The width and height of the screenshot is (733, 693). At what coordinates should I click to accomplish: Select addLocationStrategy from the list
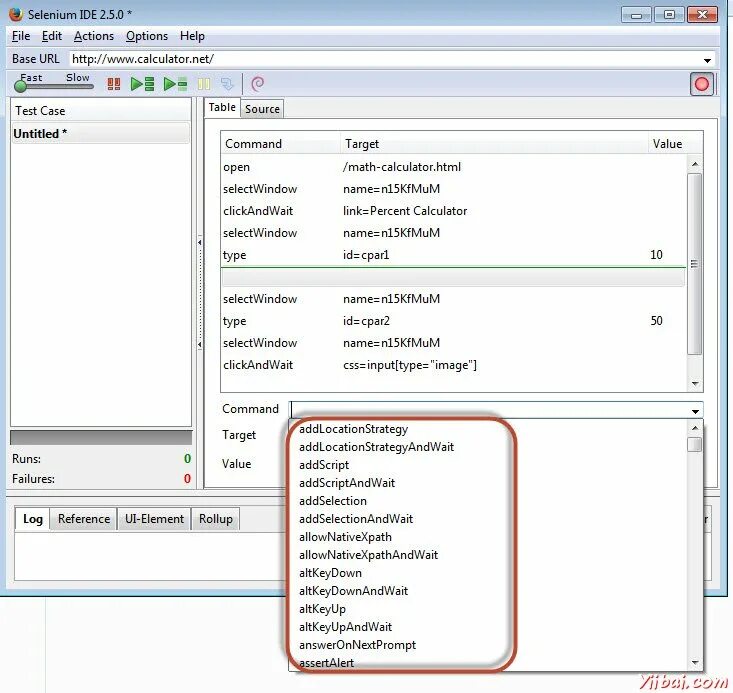click(x=353, y=429)
